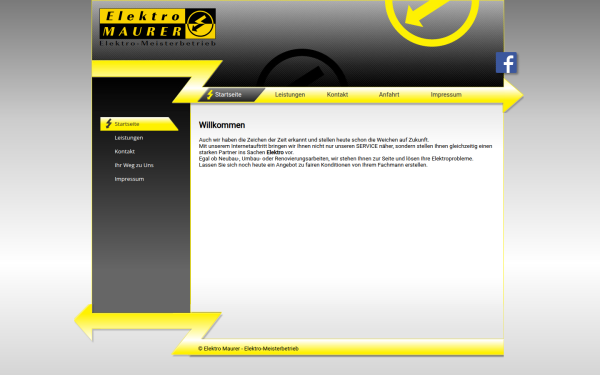Open Kontakt in the left sidebar
Image resolution: width=600 pixels, height=375 pixels.
click(124, 152)
